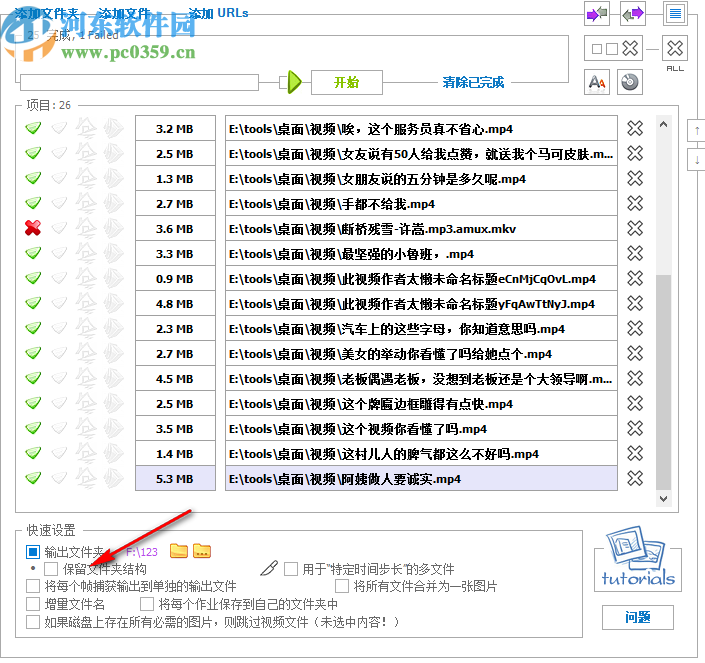Screen dimensions: 705x663
Task: Enable 将每个帧捕获输出到单独的输出文件 checkbox
Action: coord(33,586)
